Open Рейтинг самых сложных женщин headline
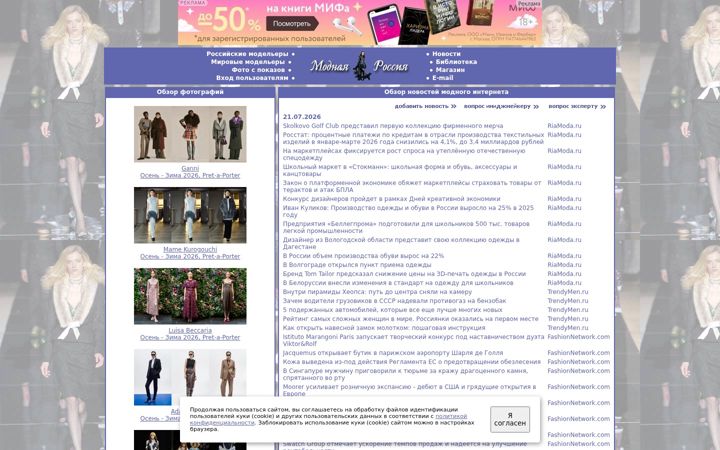The image size is (720, 450). tap(411, 319)
